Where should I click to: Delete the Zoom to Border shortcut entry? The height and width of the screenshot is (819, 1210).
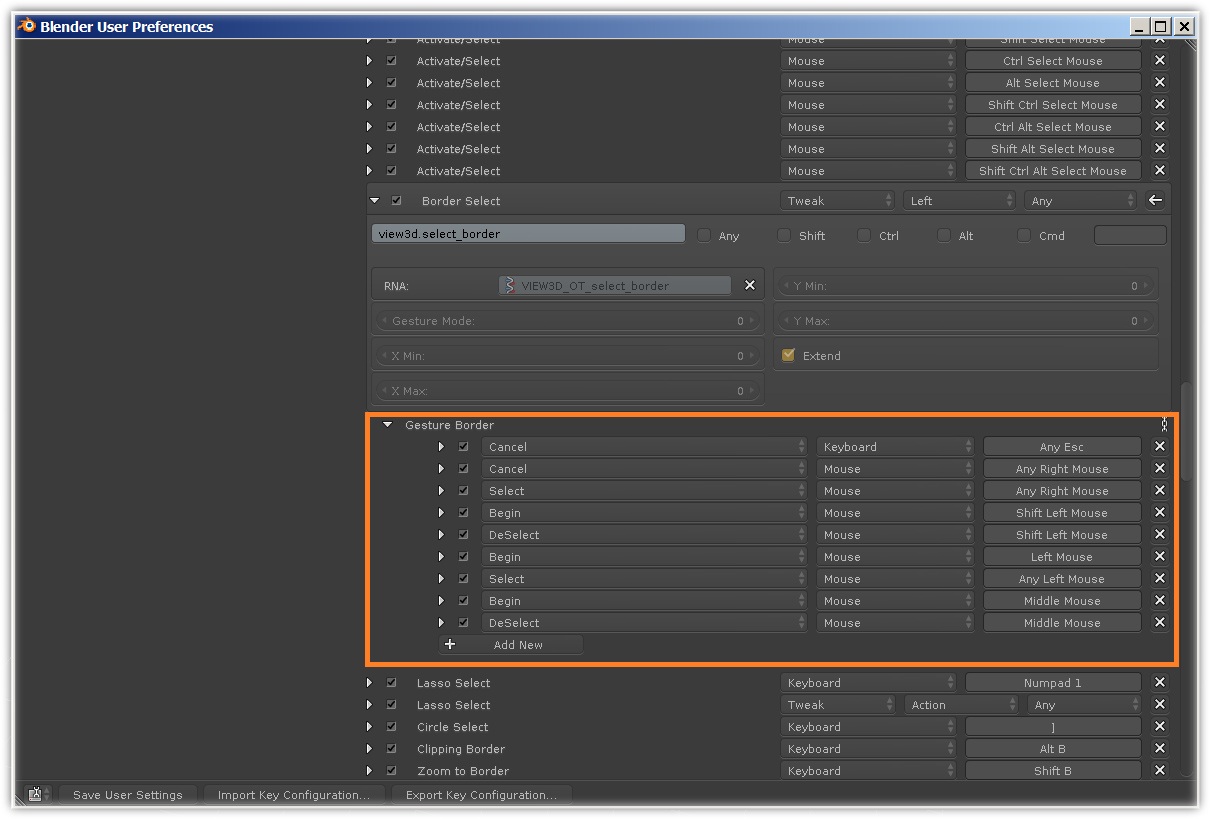point(1159,770)
